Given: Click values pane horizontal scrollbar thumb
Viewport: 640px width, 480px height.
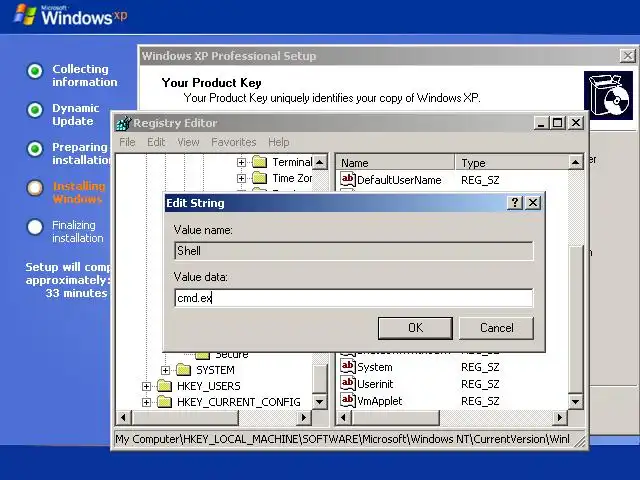Looking at the screenshot, I should 395,418.
